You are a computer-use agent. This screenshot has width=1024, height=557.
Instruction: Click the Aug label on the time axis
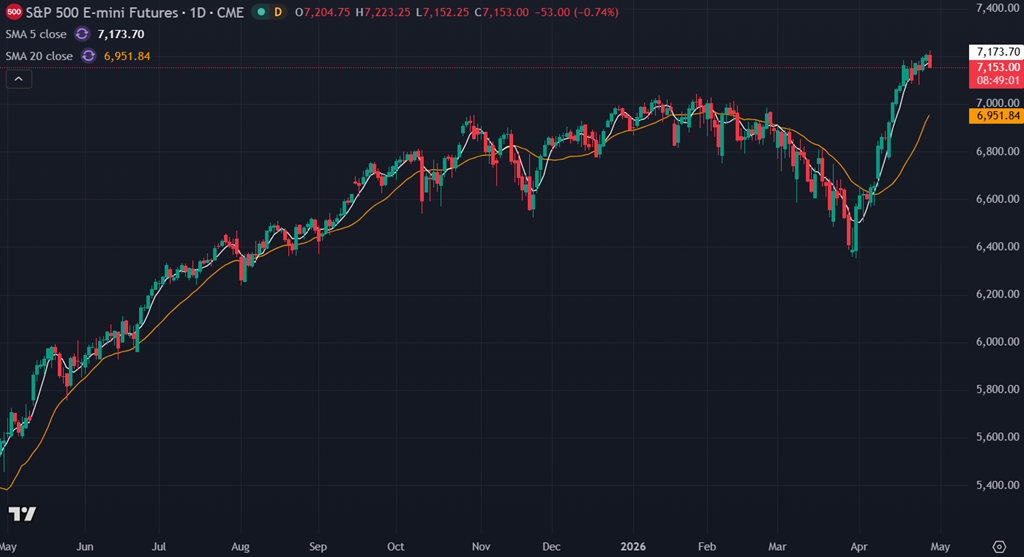pos(241,547)
